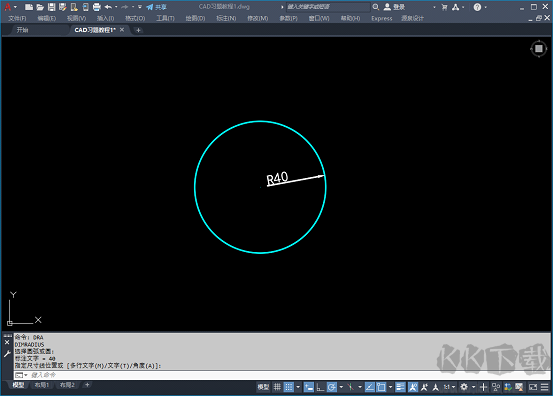Click the command line input field
The height and width of the screenshot is (396, 553).
282,375
